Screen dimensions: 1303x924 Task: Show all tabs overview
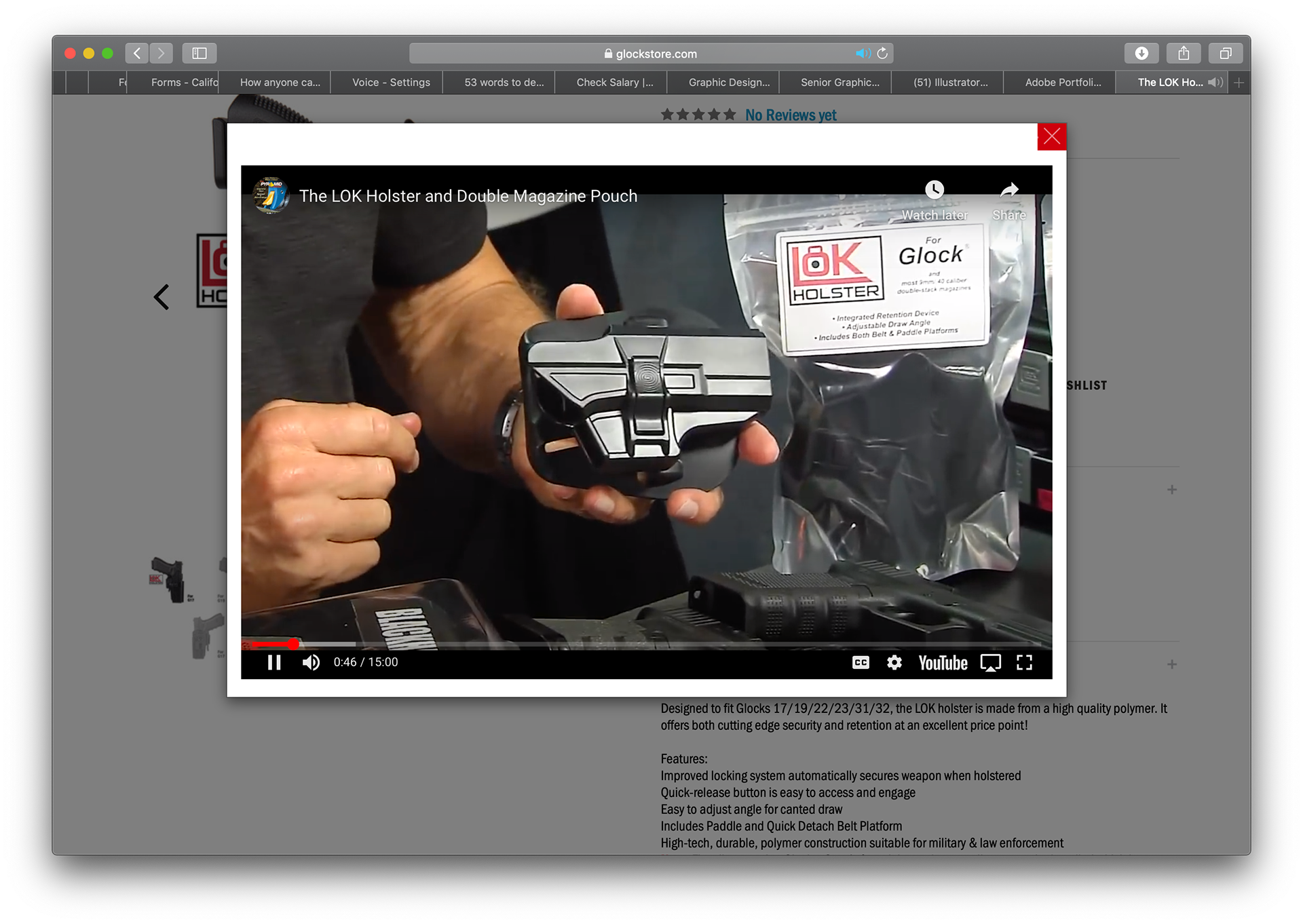tap(1226, 53)
